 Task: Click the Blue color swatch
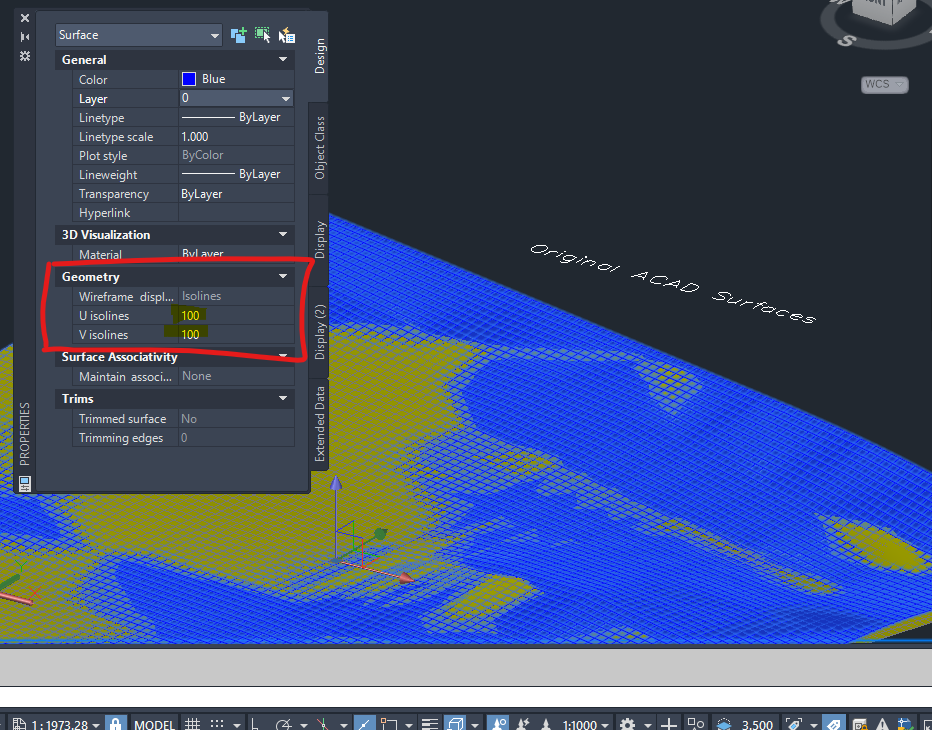(x=189, y=79)
